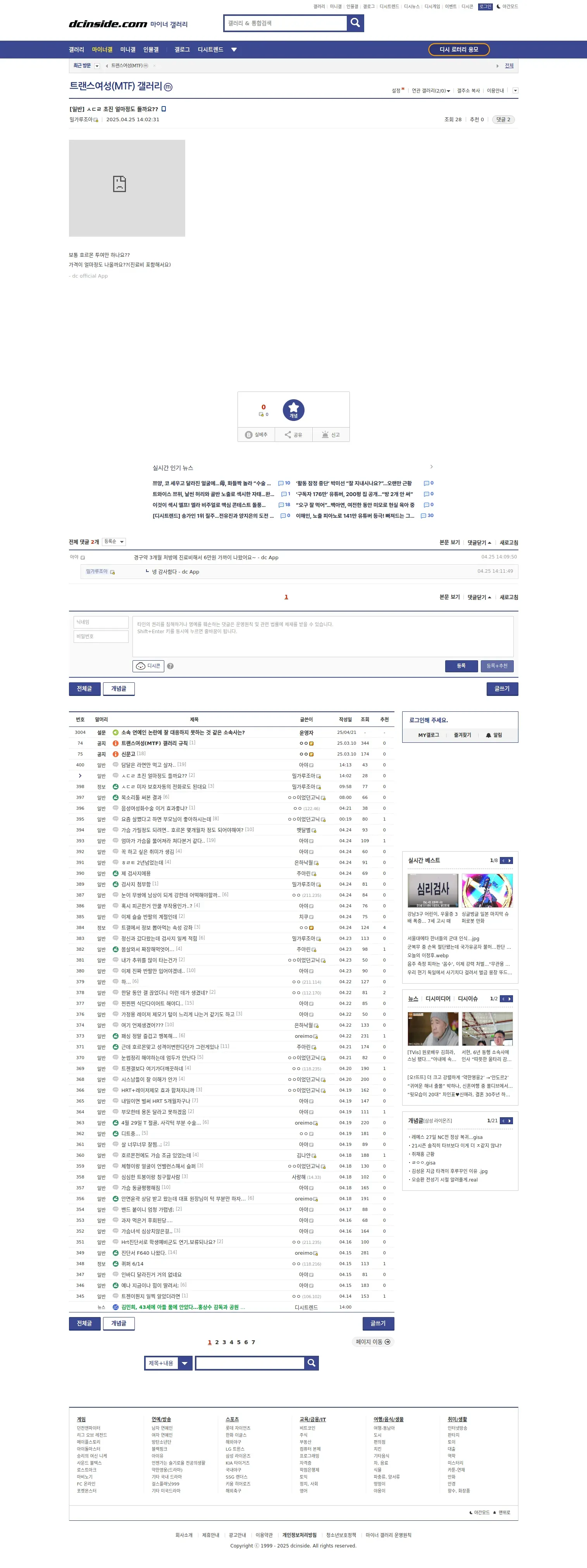The image size is (587, 1568).
Task: Toggle 야간모드 in the footer
Action: pyautogui.click(x=479, y=1513)
